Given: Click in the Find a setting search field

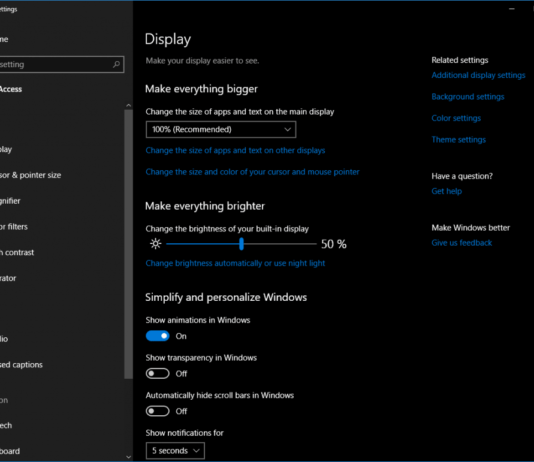Looking at the screenshot, I should click(62, 64).
